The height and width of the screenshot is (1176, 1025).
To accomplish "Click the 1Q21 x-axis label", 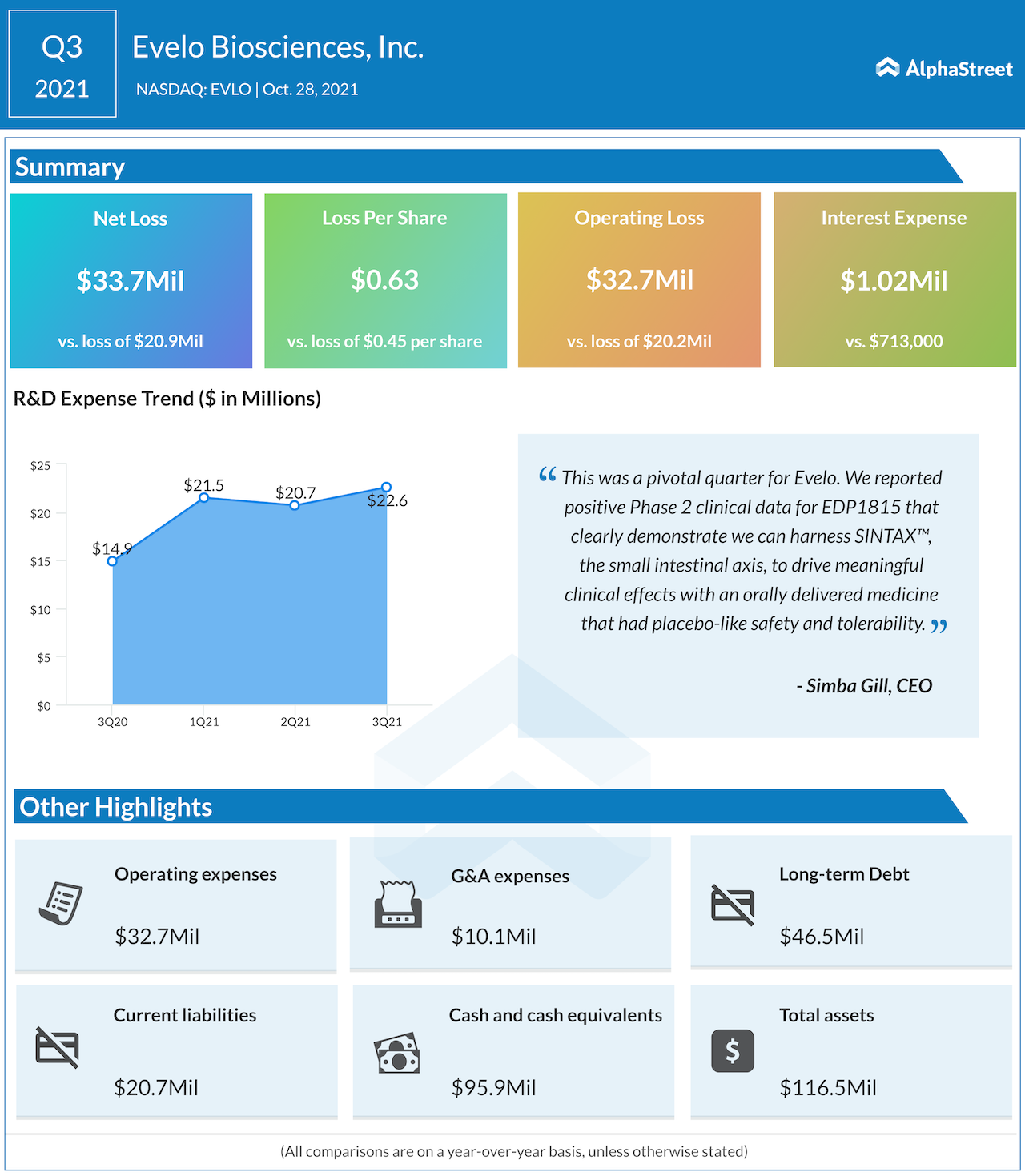I will 204,722.
